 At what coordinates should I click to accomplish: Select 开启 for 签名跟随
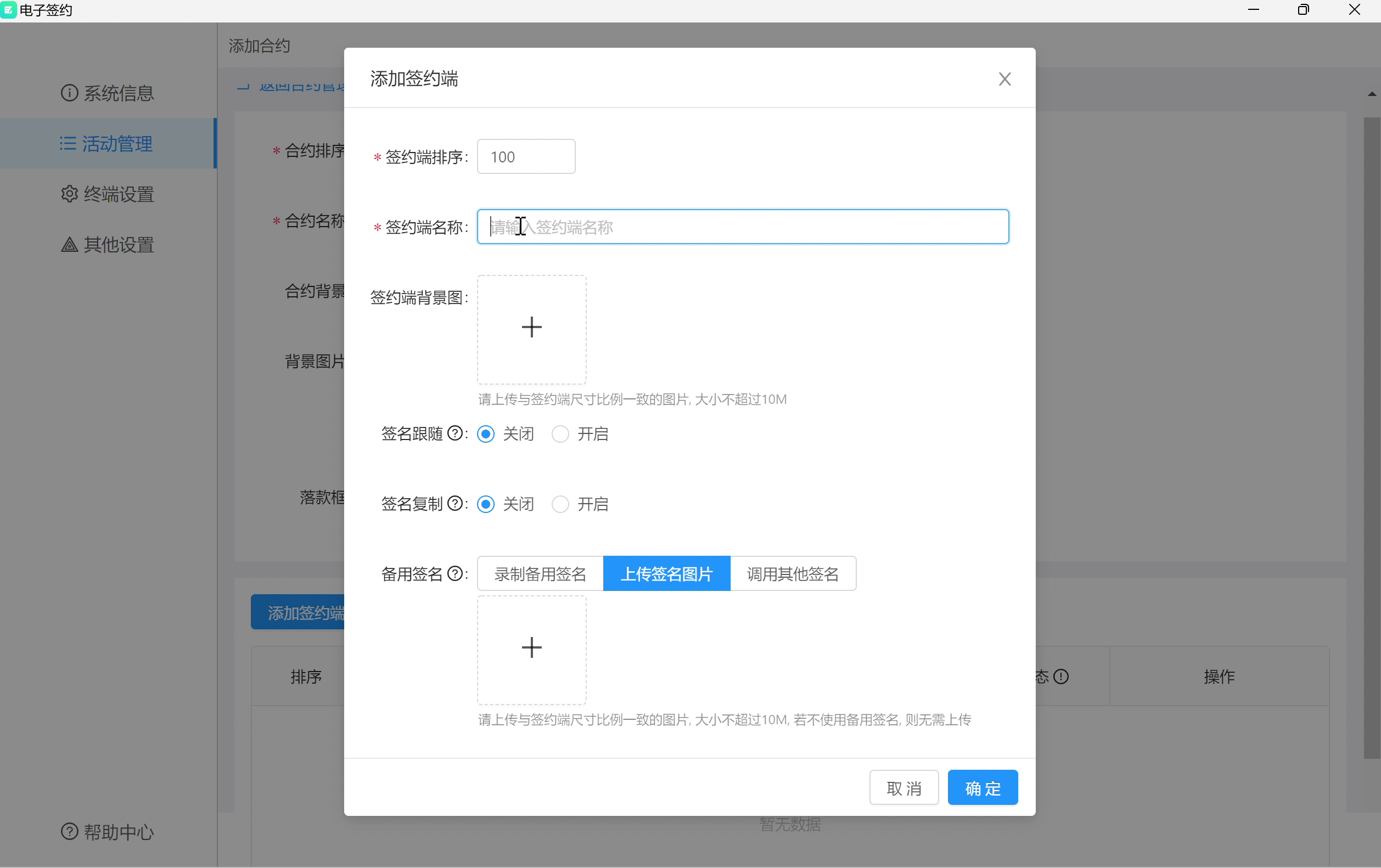(x=560, y=434)
